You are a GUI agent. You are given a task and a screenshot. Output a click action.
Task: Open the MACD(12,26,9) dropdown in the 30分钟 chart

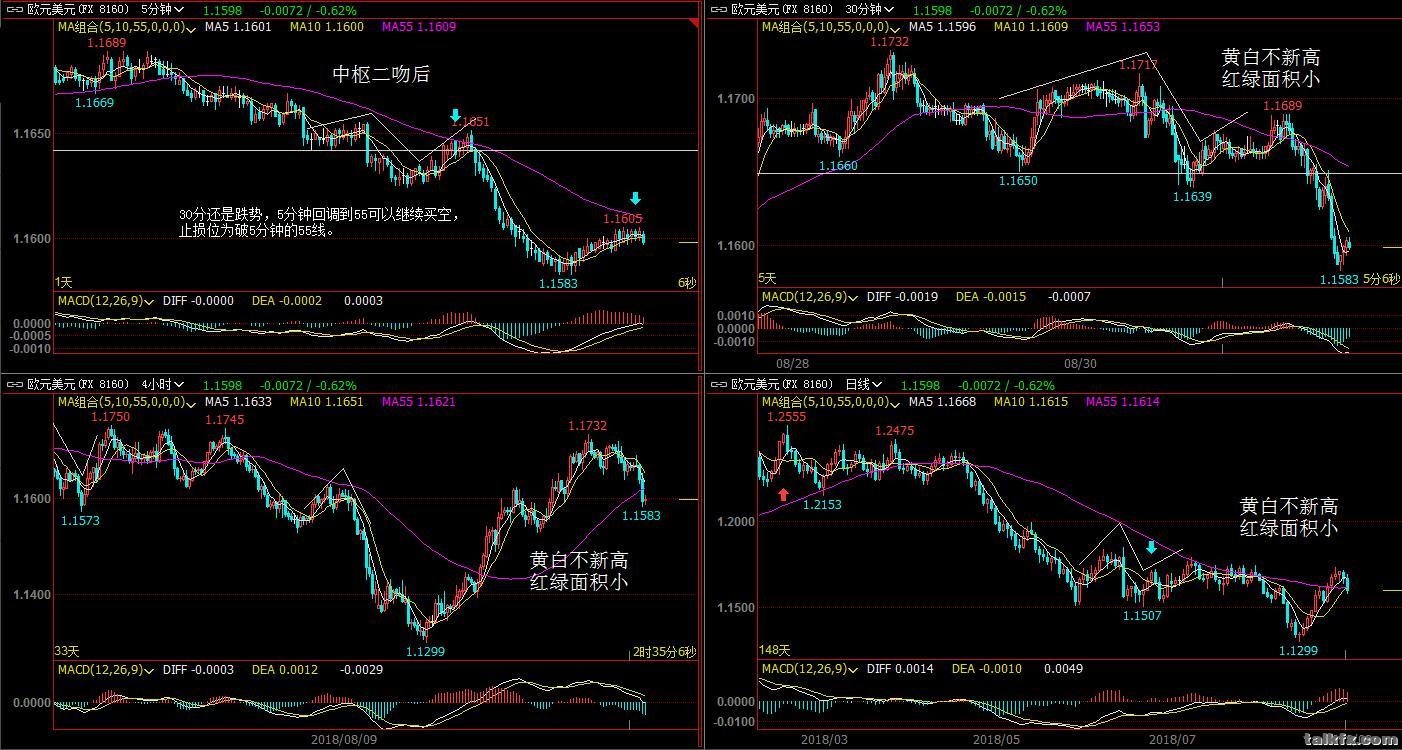[x=852, y=297]
